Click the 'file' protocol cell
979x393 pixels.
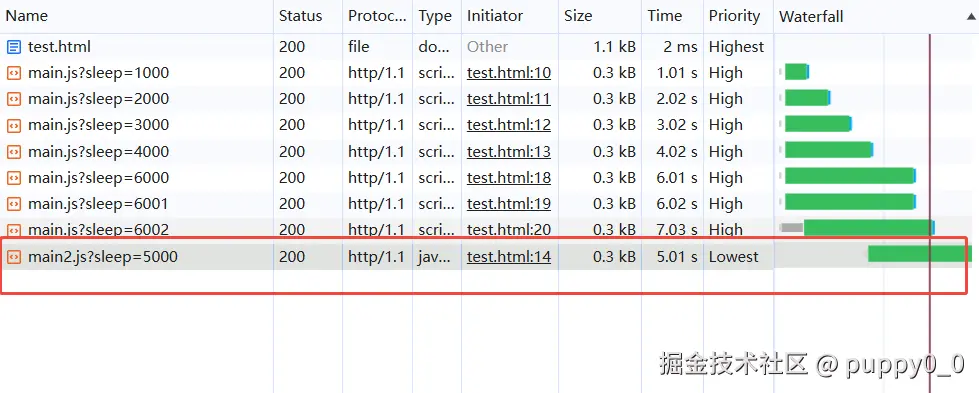359,47
